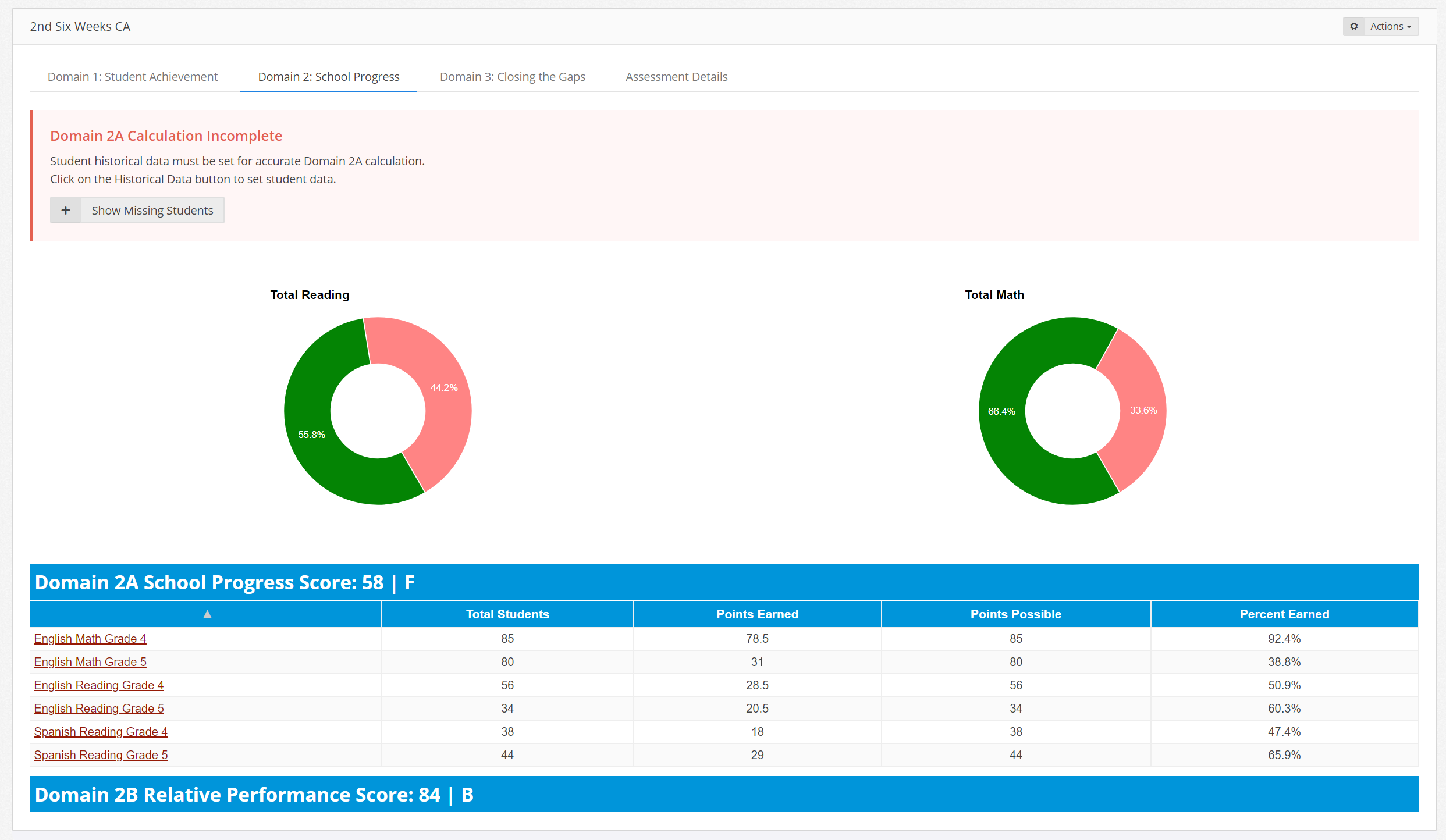The width and height of the screenshot is (1446, 840).
Task: Click the Domain 2A School Progress Score header
Action: [724, 582]
